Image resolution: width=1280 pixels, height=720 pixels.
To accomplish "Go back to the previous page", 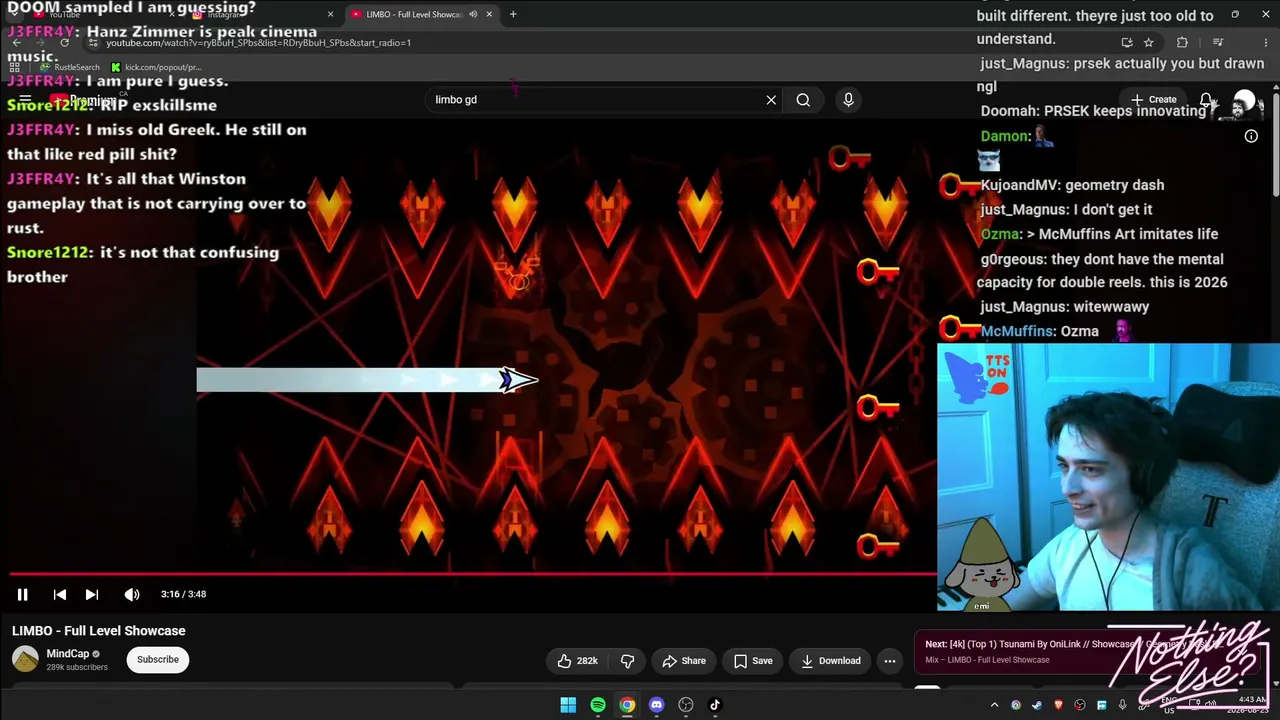I will [x=16, y=43].
